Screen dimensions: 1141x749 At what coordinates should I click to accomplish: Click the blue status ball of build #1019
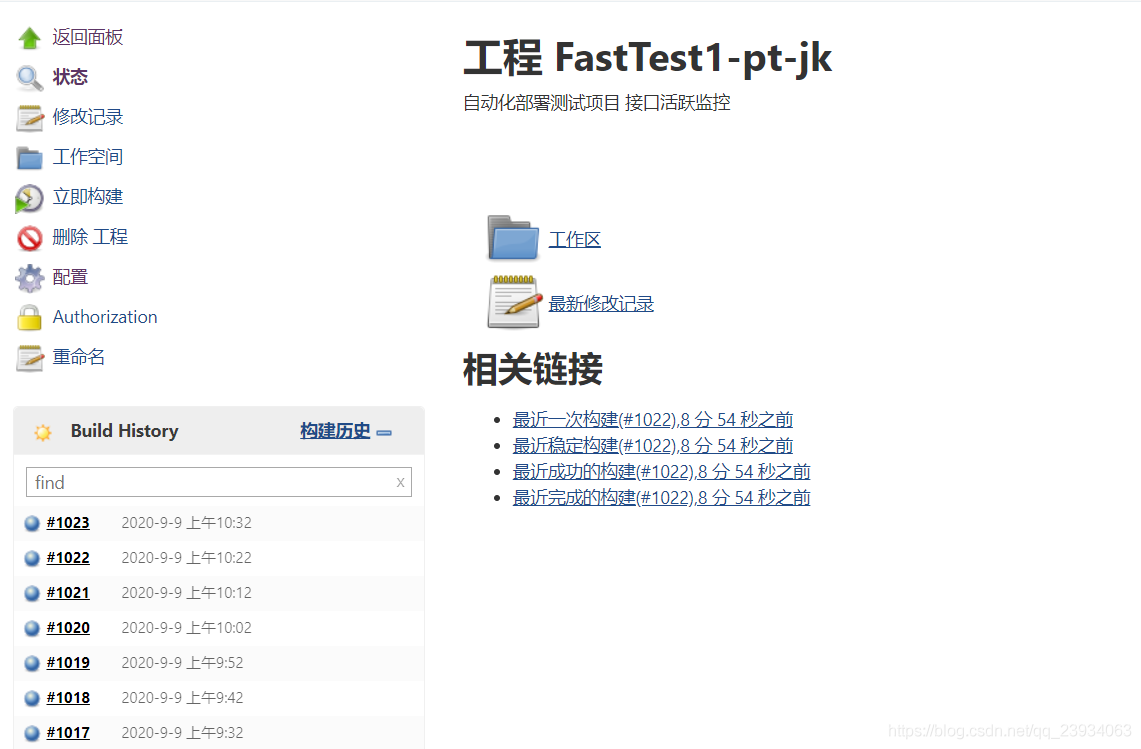(32, 663)
